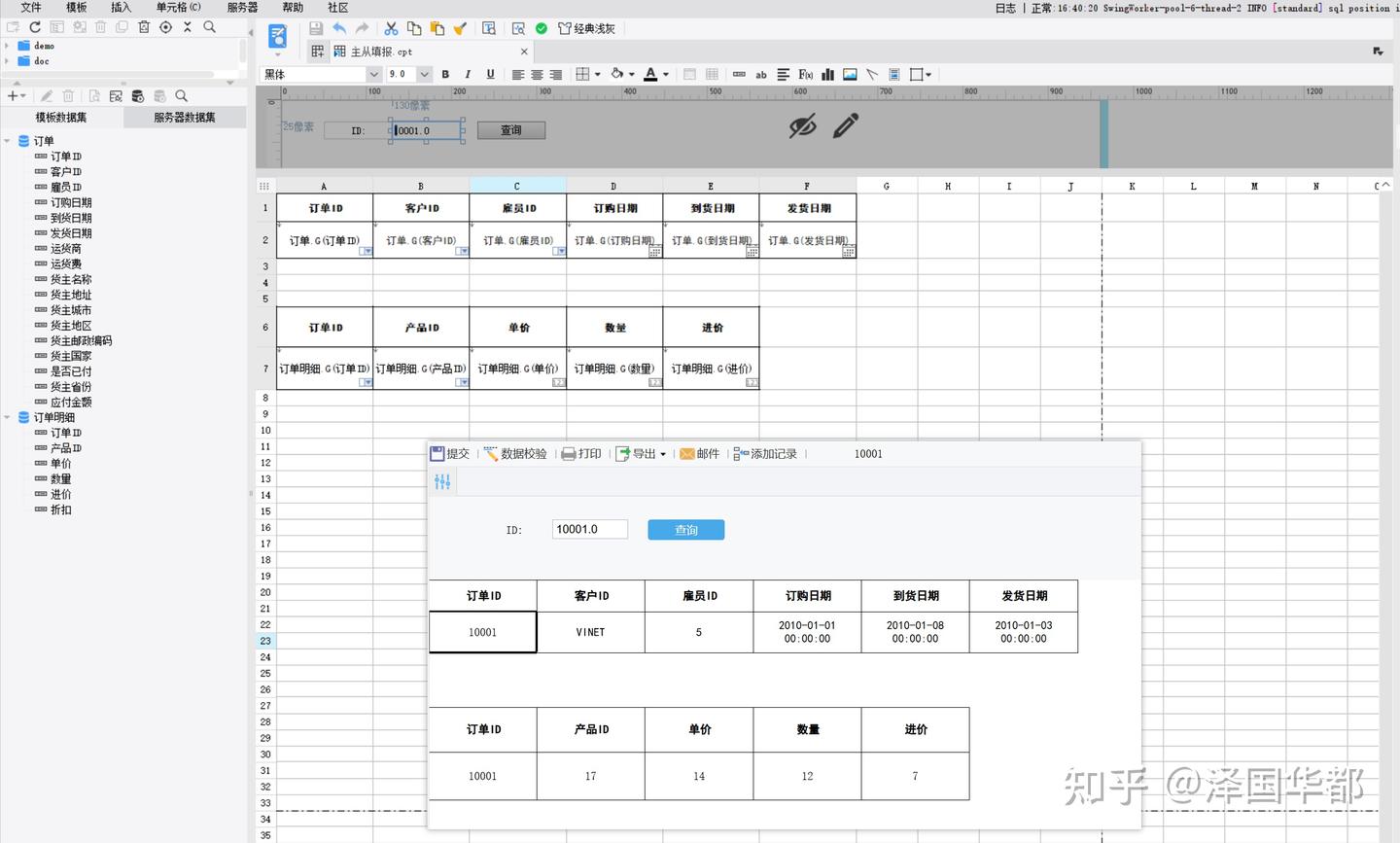Insert a slope line
The height and width of the screenshot is (843, 1400).
872,75
